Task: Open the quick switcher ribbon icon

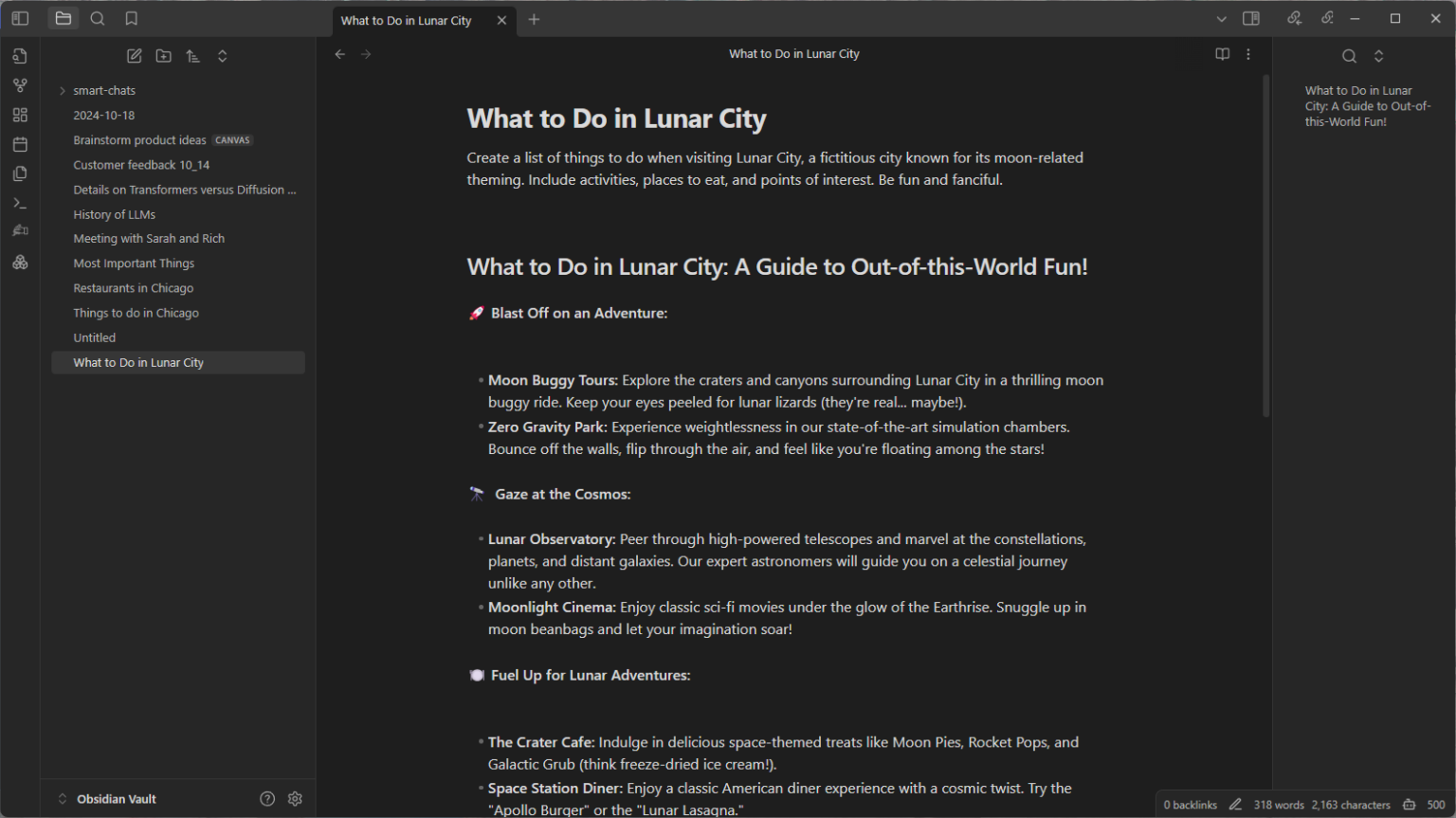Action: 20,56
